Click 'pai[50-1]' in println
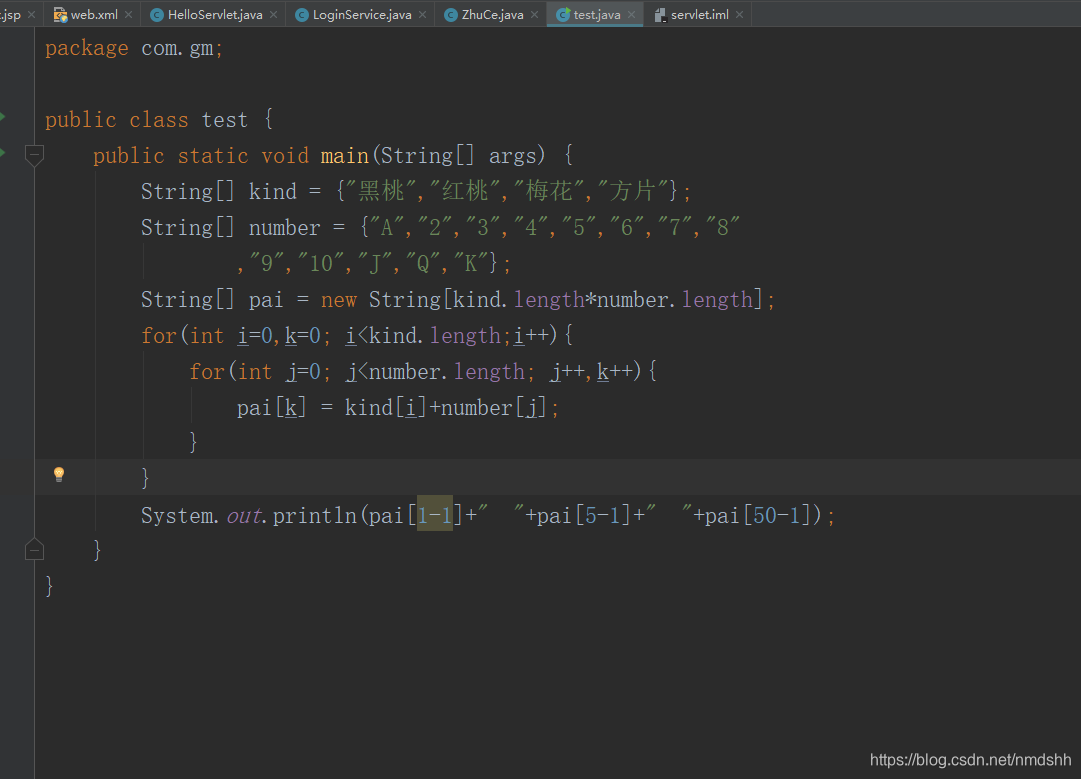This screenshot has width=1081, height=779. [758, 516]
